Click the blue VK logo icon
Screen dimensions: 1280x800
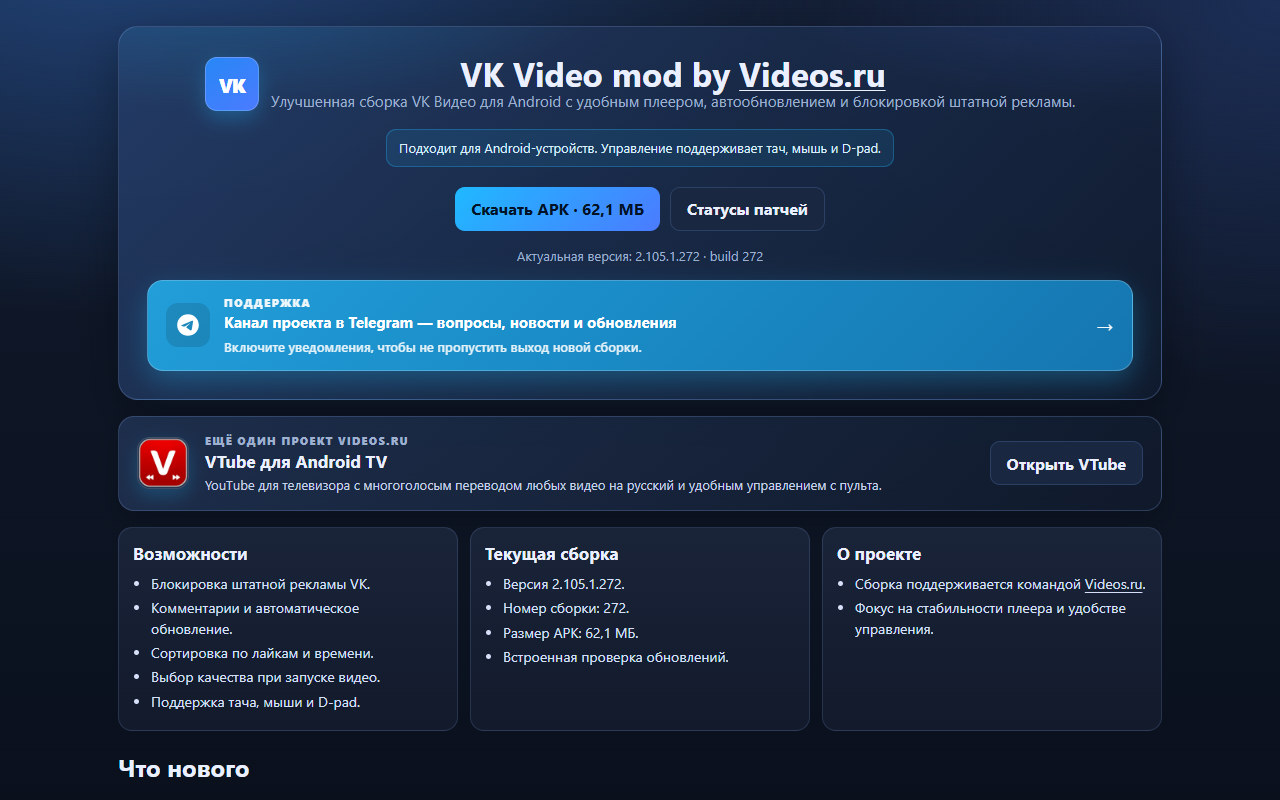click(232, 84)
